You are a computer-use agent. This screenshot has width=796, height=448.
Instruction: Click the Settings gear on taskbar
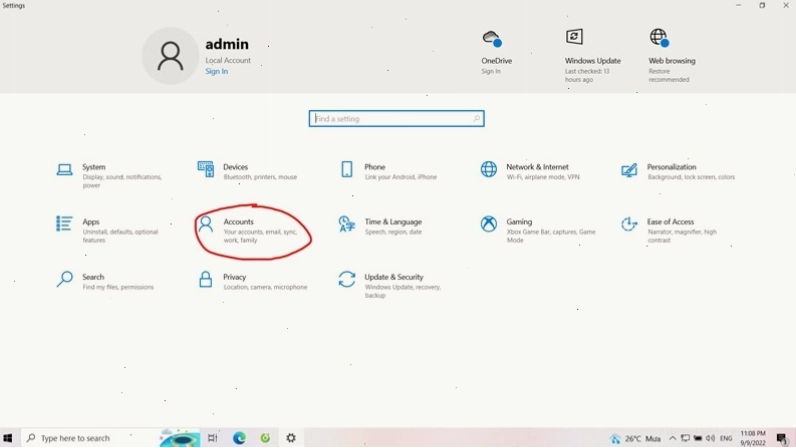tap(291, 438)
